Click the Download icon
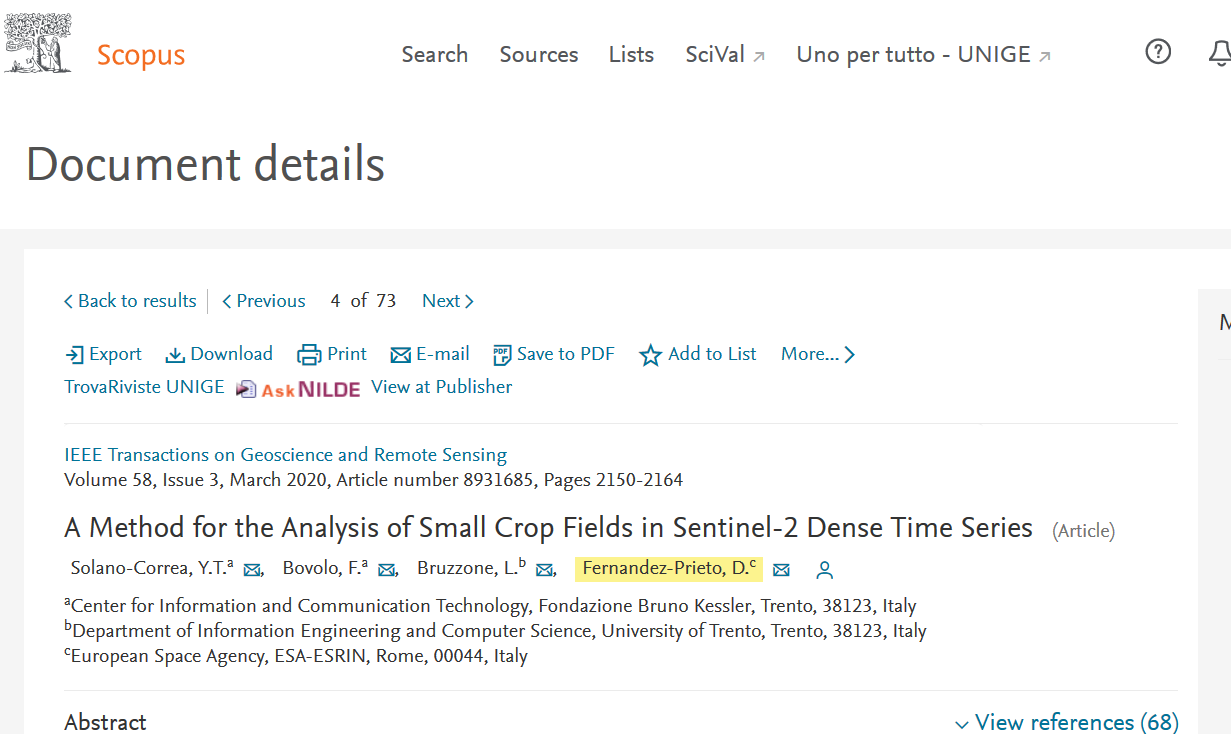Screen dimensions: 1231x734 point(175,355)
